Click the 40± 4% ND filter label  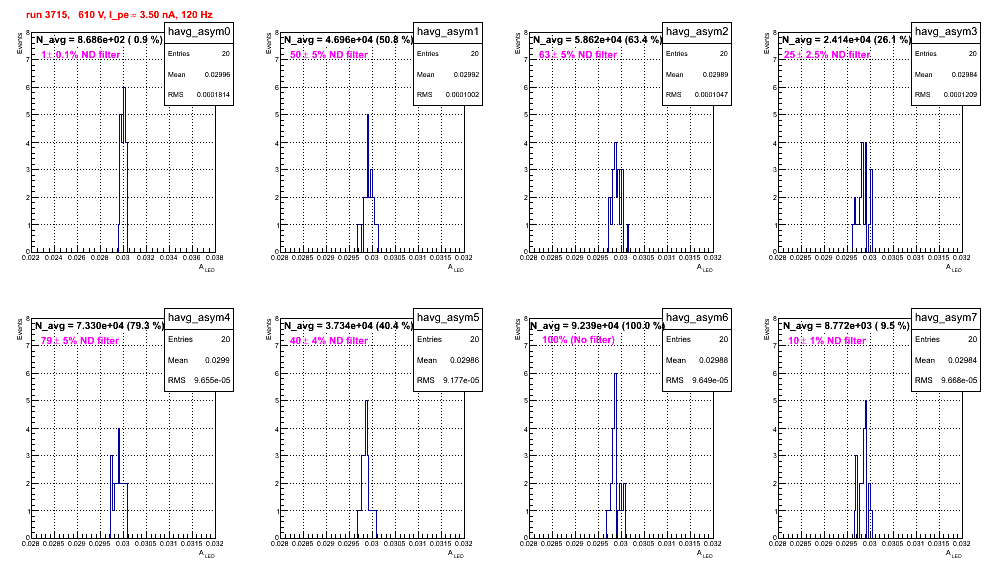[x=329, y=341]
